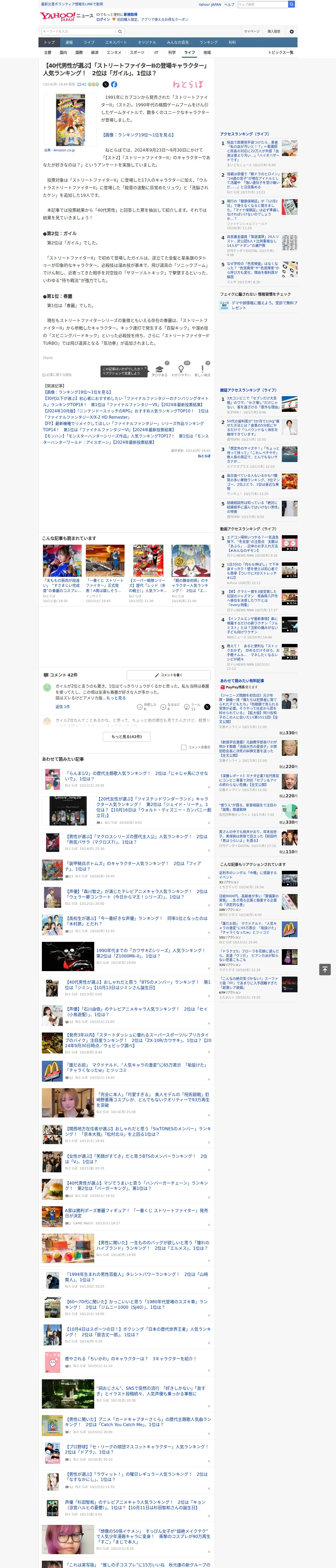Share the article on Facebook
This screenshot has width=336, height=1568.
(x=114, y=85)
